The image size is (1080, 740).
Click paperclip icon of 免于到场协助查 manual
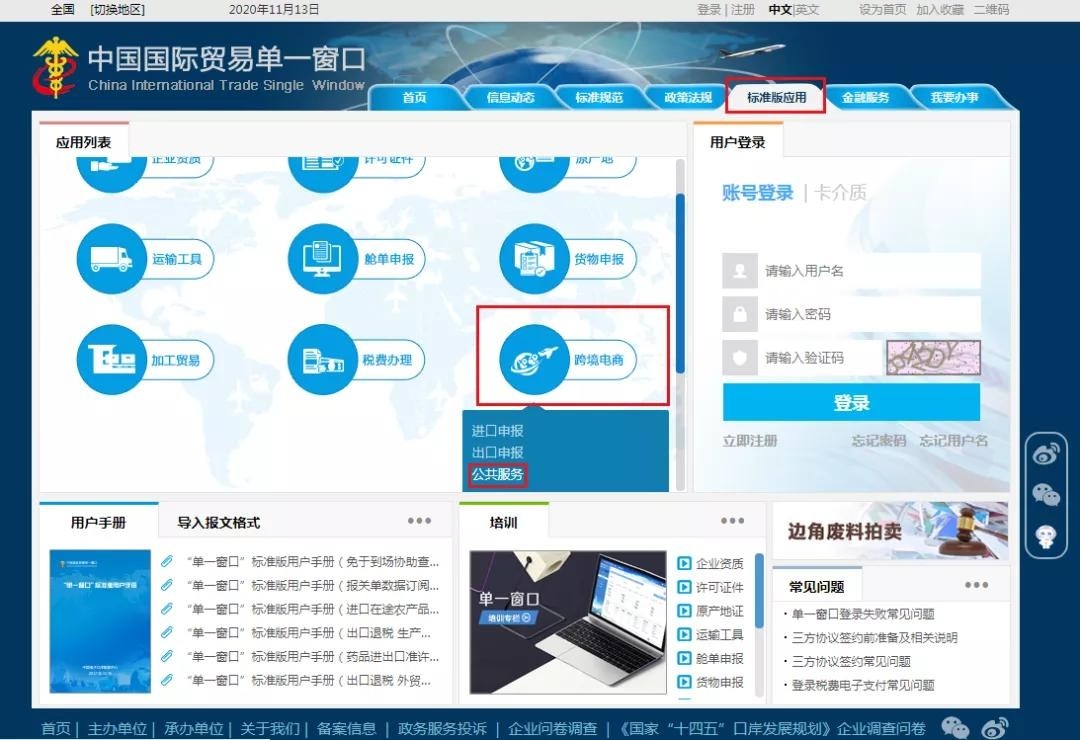(167, 562)
